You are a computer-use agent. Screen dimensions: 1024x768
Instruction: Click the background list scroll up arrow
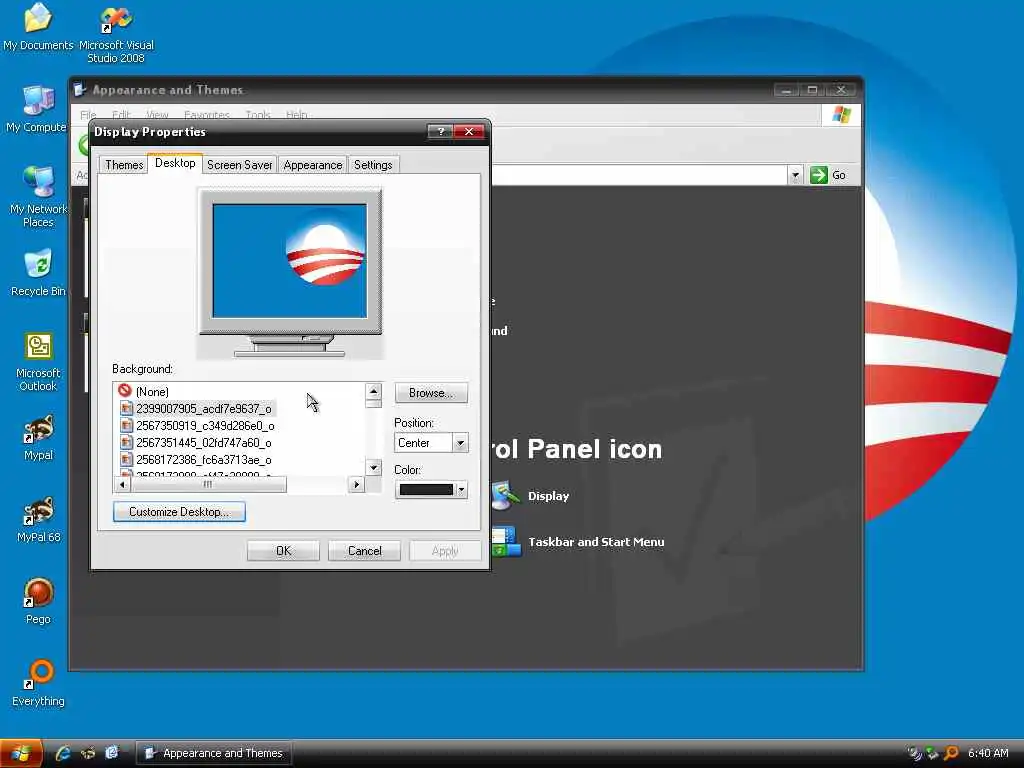click(374, 391)
